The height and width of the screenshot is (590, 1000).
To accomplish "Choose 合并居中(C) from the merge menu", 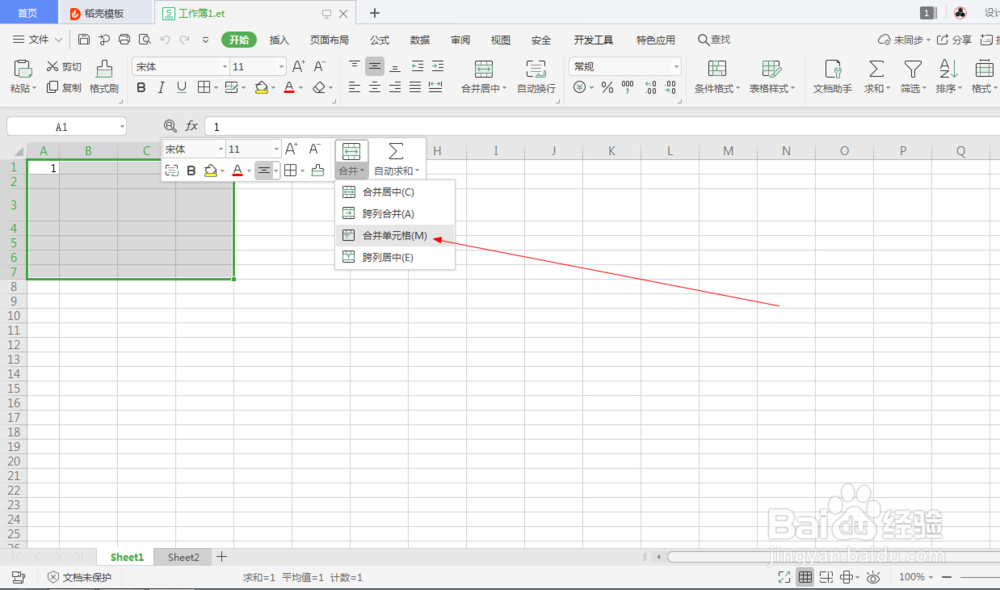I will coord(395,192).
